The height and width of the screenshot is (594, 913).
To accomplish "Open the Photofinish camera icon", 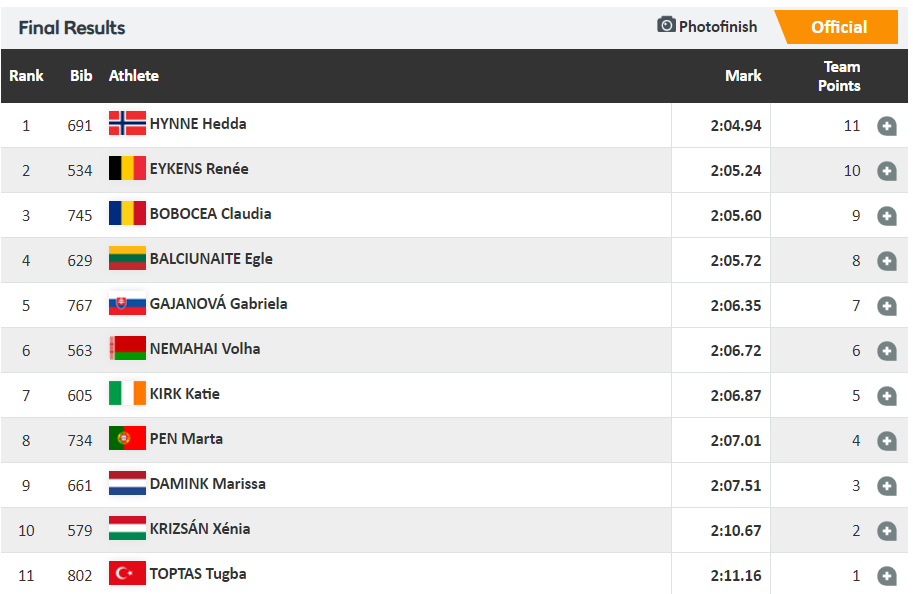I will [666, 25].
